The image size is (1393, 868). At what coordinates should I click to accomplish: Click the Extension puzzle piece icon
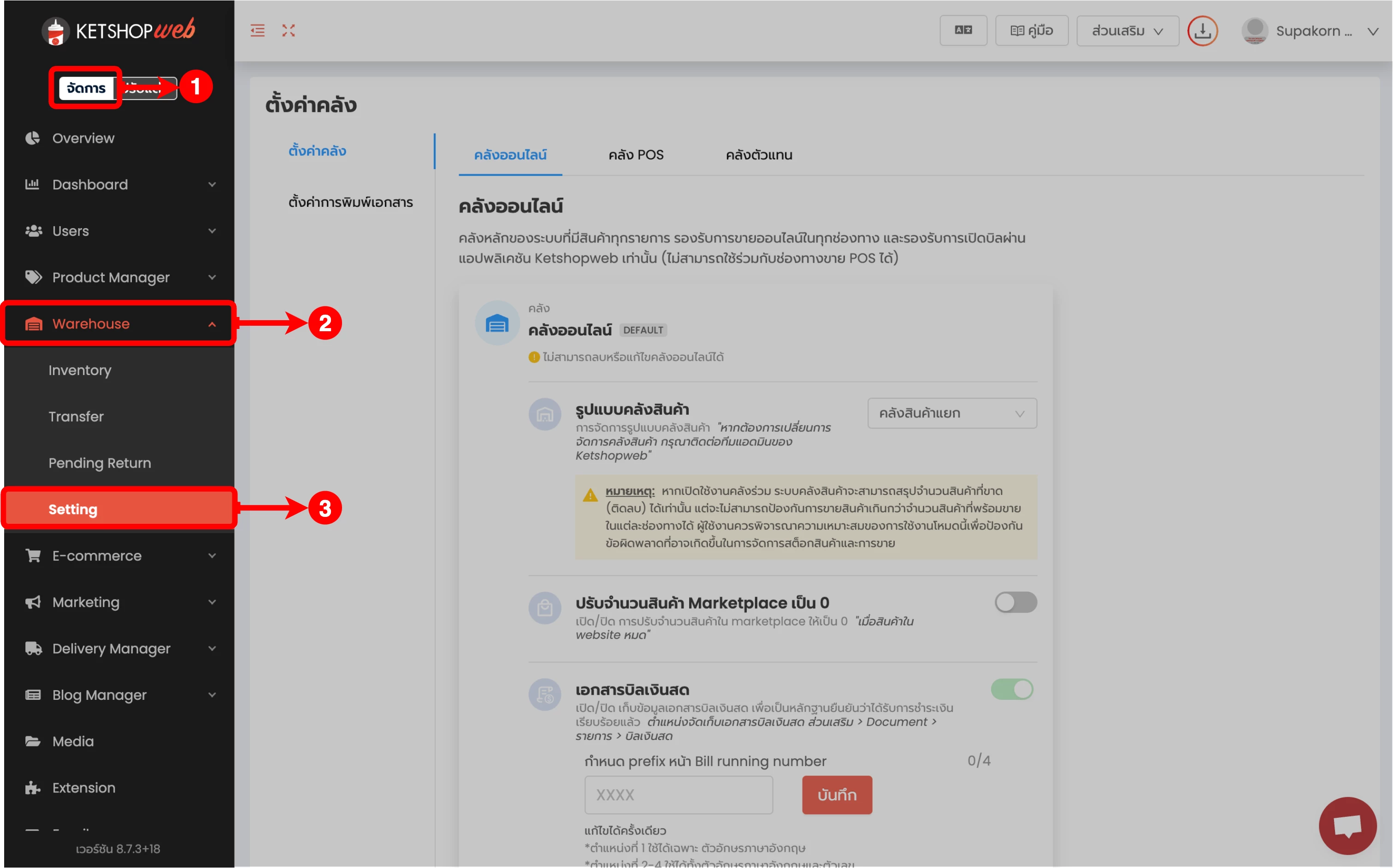tap(33, 788)
